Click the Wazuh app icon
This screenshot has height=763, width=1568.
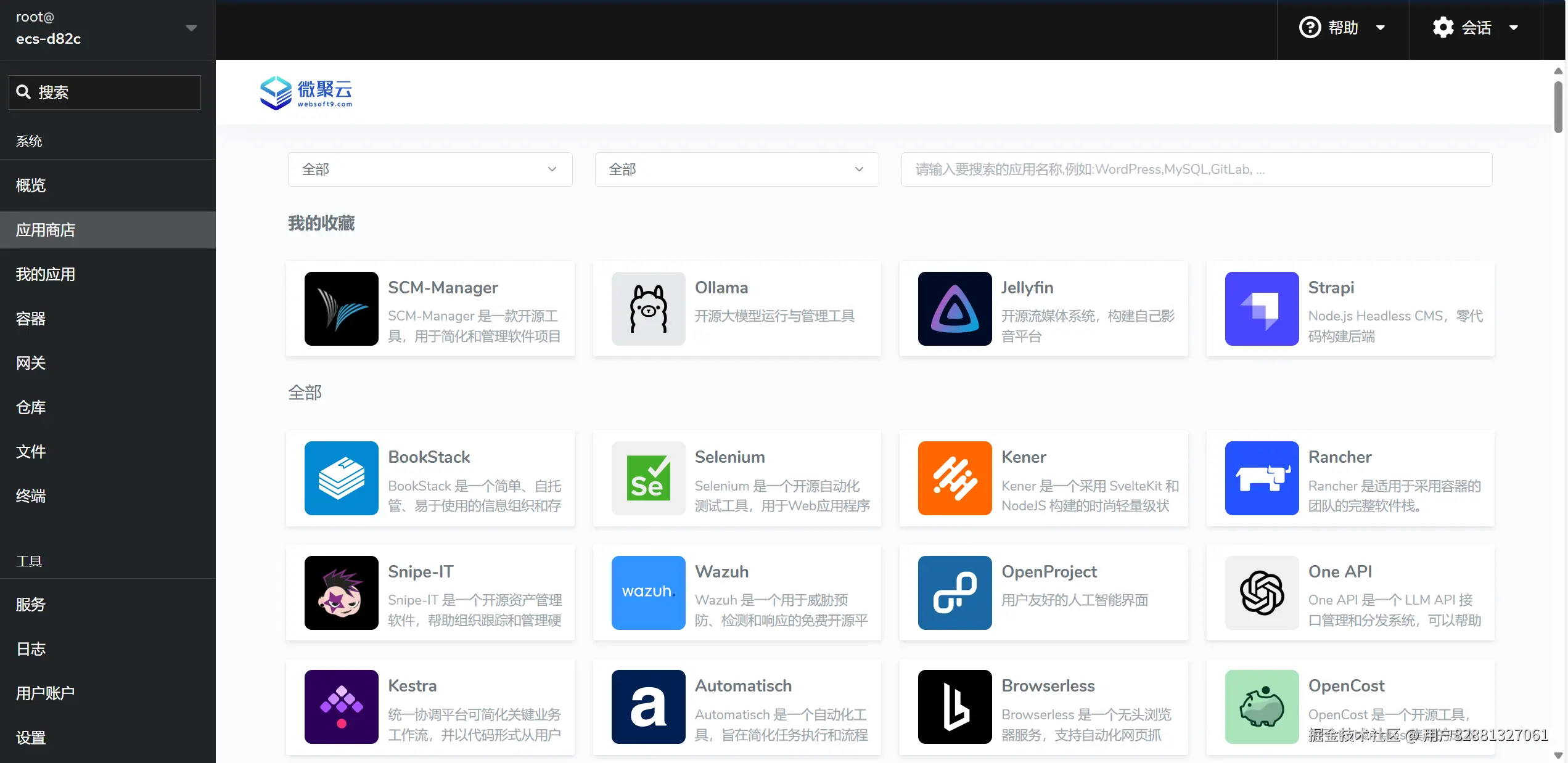pyautogui.click(x=647, y=592)
